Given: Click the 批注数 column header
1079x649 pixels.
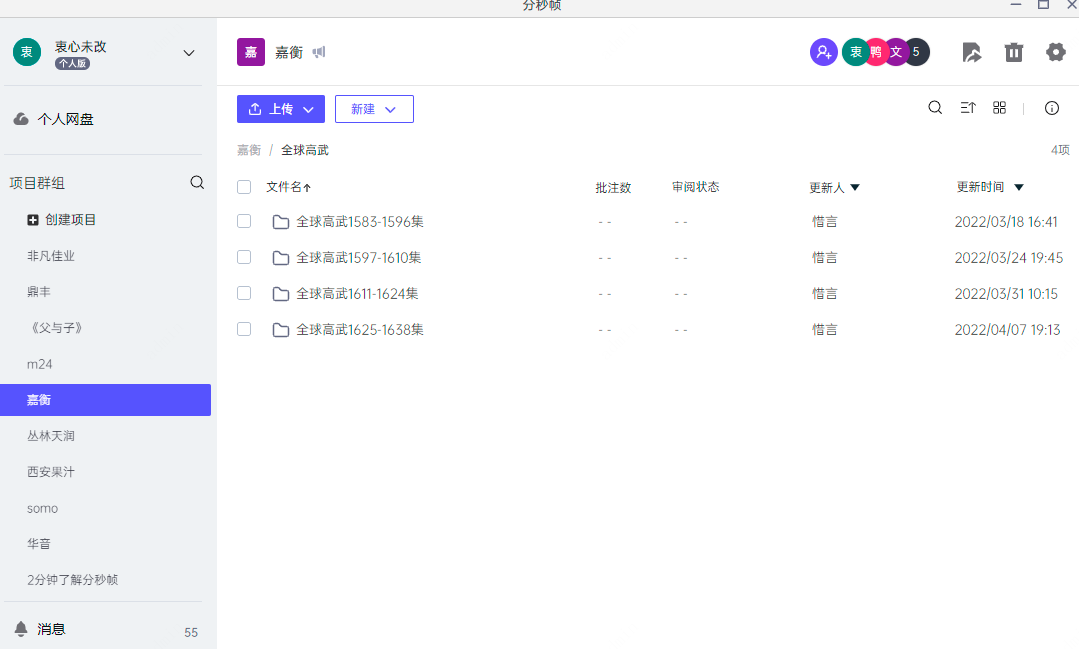Looking at the screenshot, I should coord(613,188).
